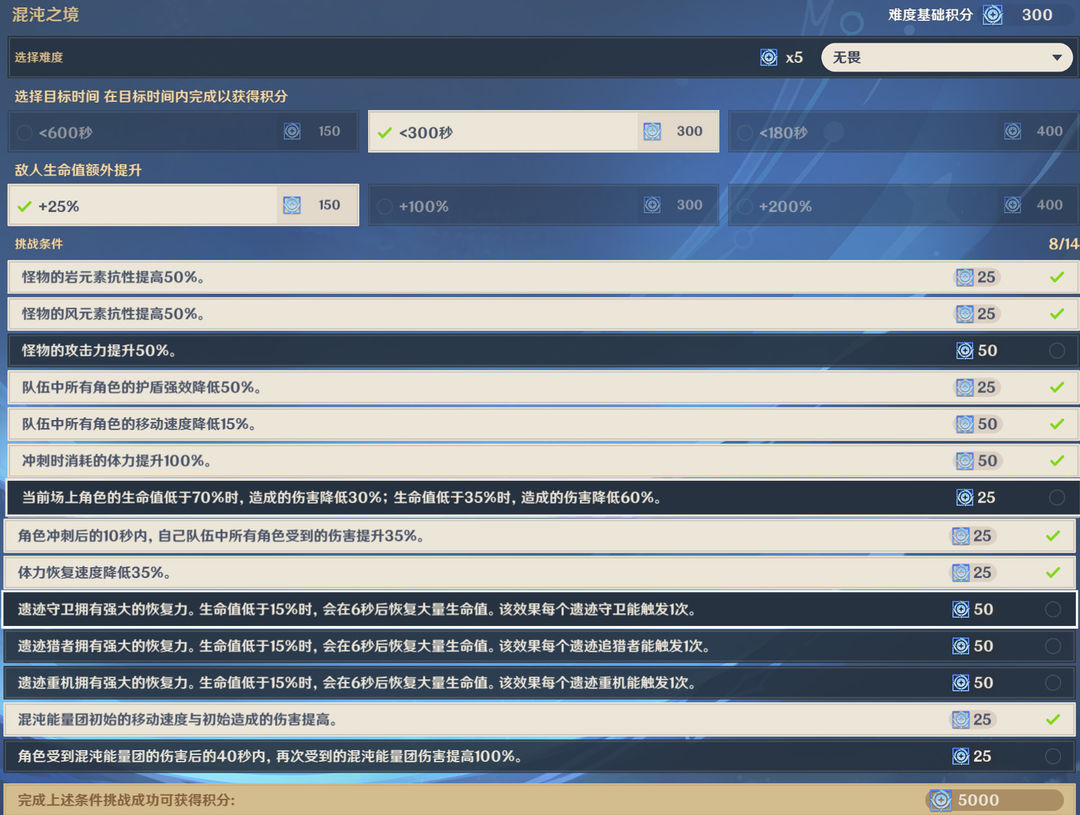This screenshot has height=815, width=1080.
Task: Enable the 遗迹守卫 recovery condition
Action: [540, 609]
